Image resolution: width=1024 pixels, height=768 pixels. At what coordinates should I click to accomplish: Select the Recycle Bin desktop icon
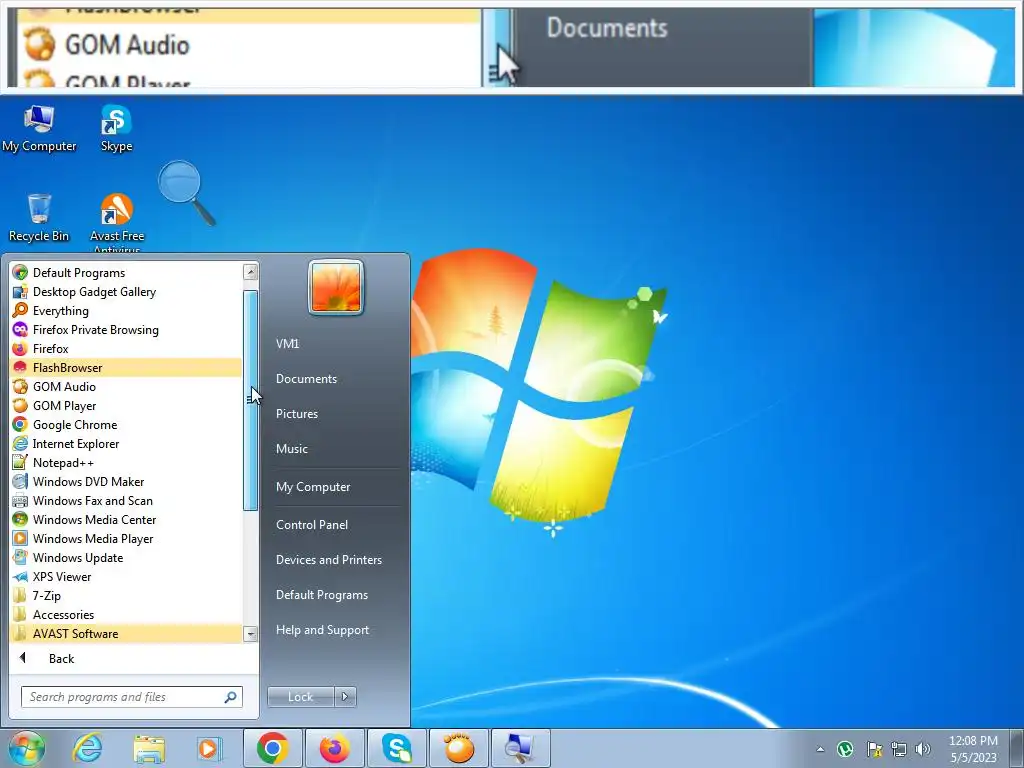(39, 218)
